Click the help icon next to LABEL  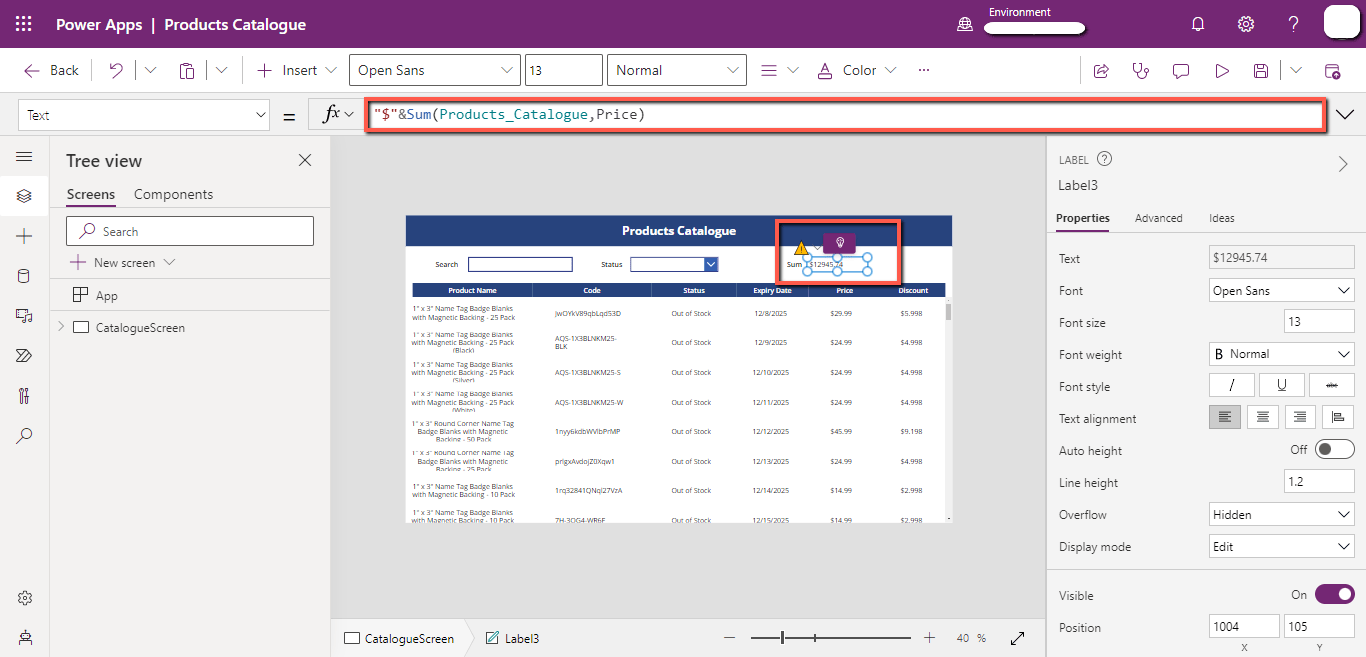[1104, 159]
